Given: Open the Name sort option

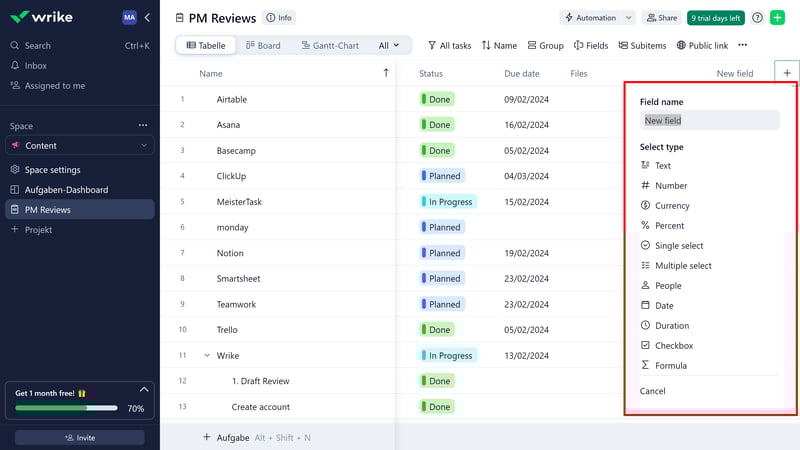Looking at the screenshot, I should click(499, 45).
